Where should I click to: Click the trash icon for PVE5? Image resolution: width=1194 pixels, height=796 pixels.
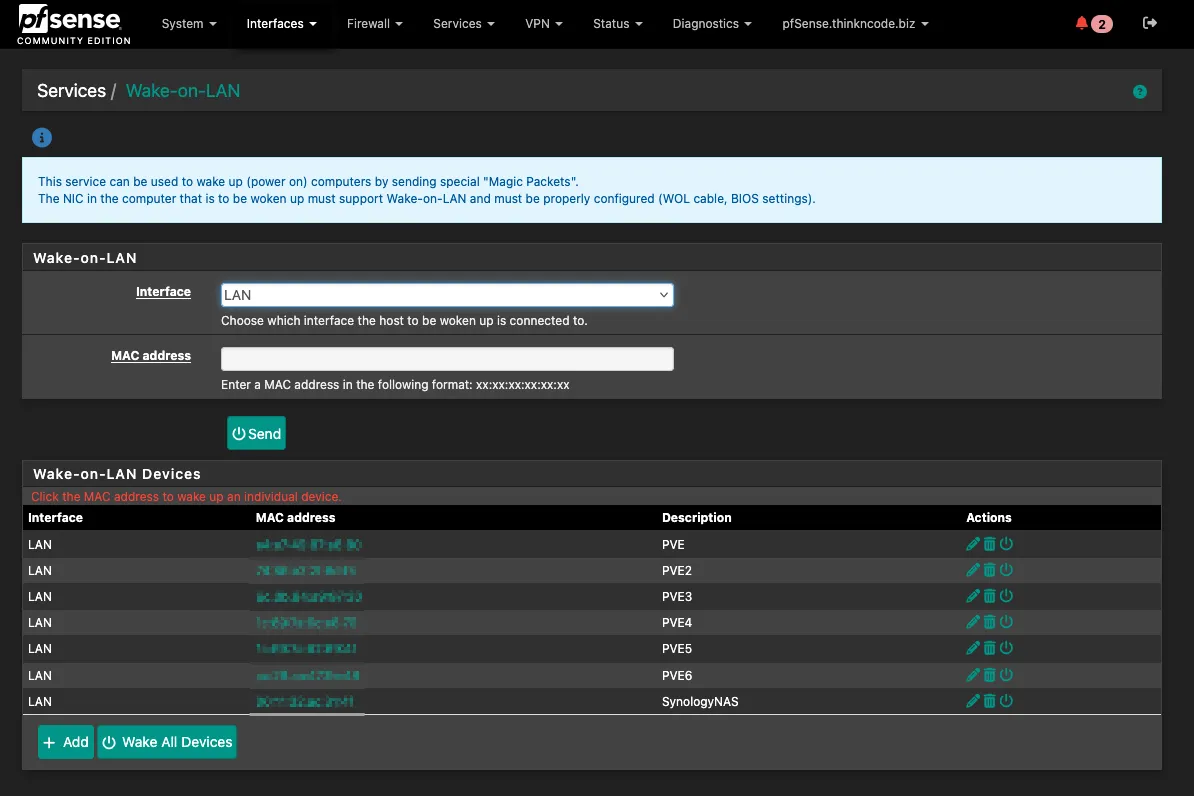click(x=989, y=648)
